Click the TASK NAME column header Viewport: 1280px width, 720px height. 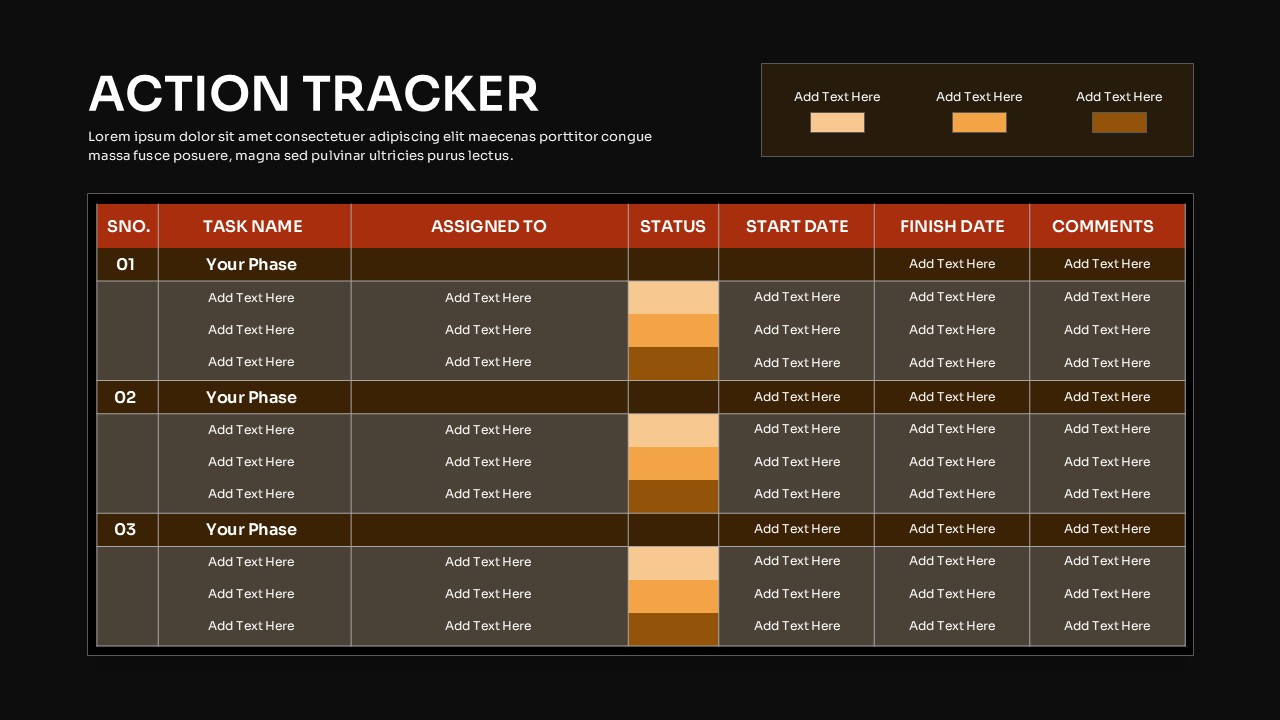(x=254, y=226)
